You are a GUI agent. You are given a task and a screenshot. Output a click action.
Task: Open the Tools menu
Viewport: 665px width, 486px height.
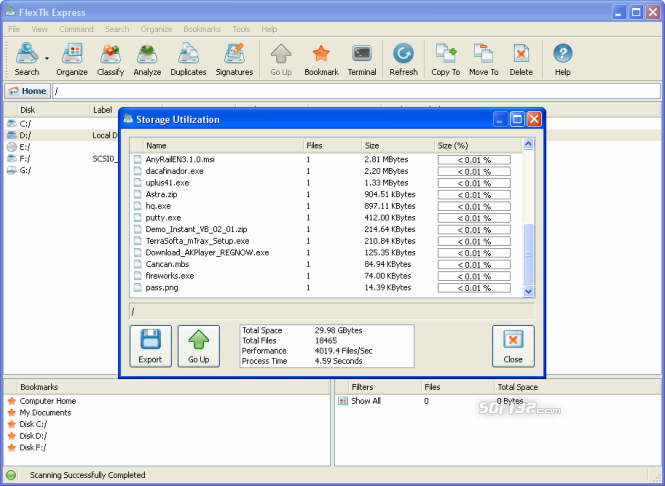coord(241,29)
